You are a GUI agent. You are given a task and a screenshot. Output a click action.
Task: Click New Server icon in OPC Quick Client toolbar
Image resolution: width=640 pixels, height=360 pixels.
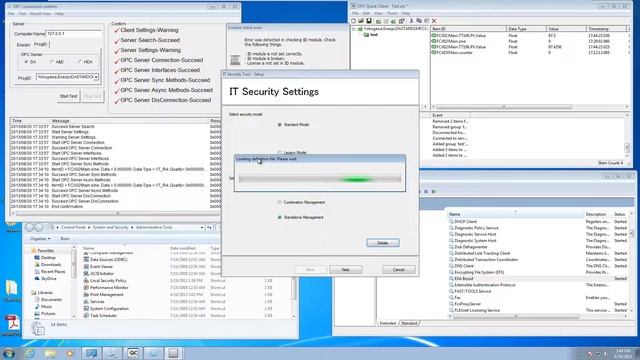tap(378, 21)
